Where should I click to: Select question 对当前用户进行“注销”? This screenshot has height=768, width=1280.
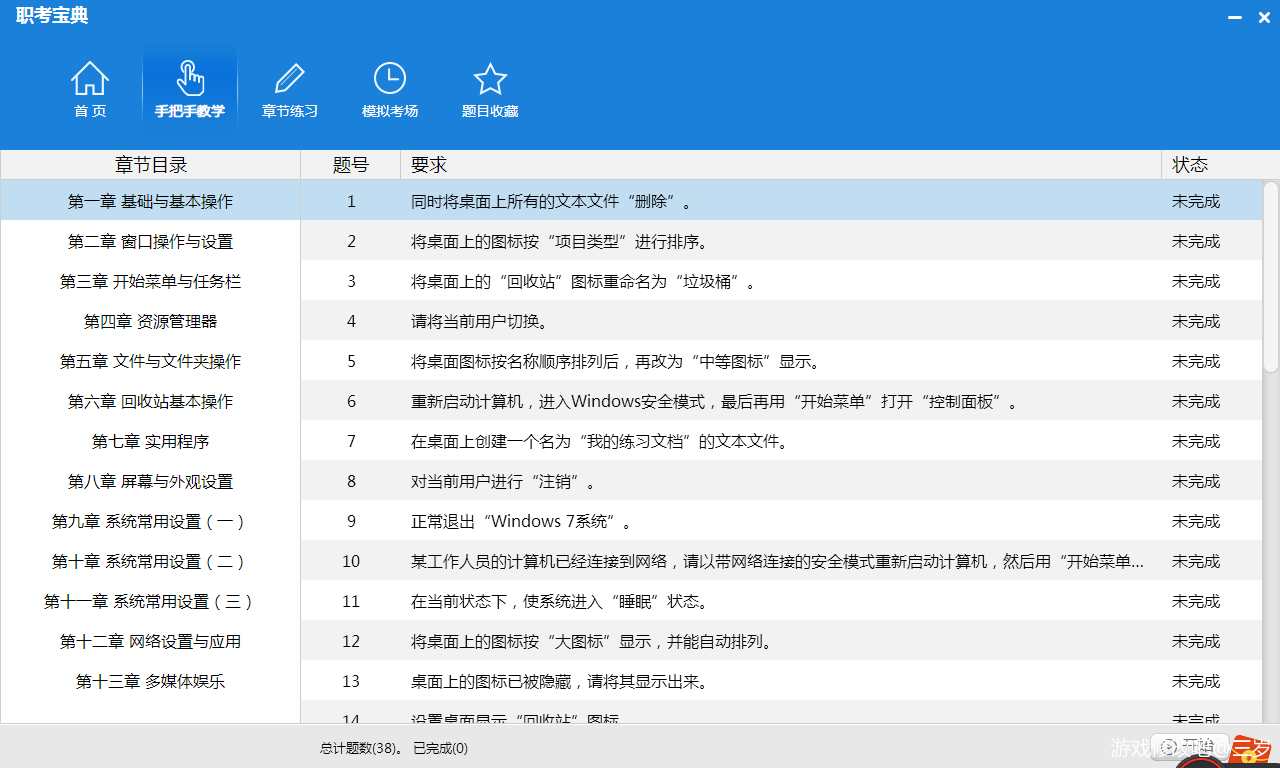click(x=781, y=481)
